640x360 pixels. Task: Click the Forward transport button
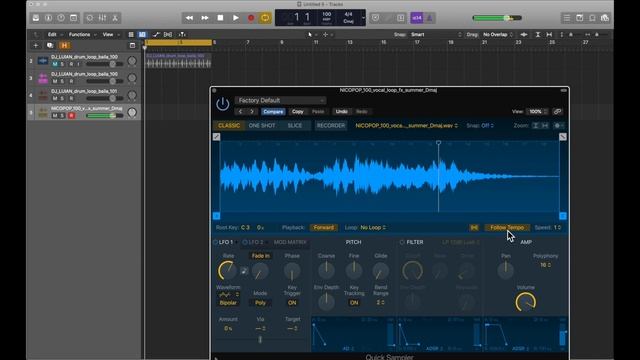point(204,18)
